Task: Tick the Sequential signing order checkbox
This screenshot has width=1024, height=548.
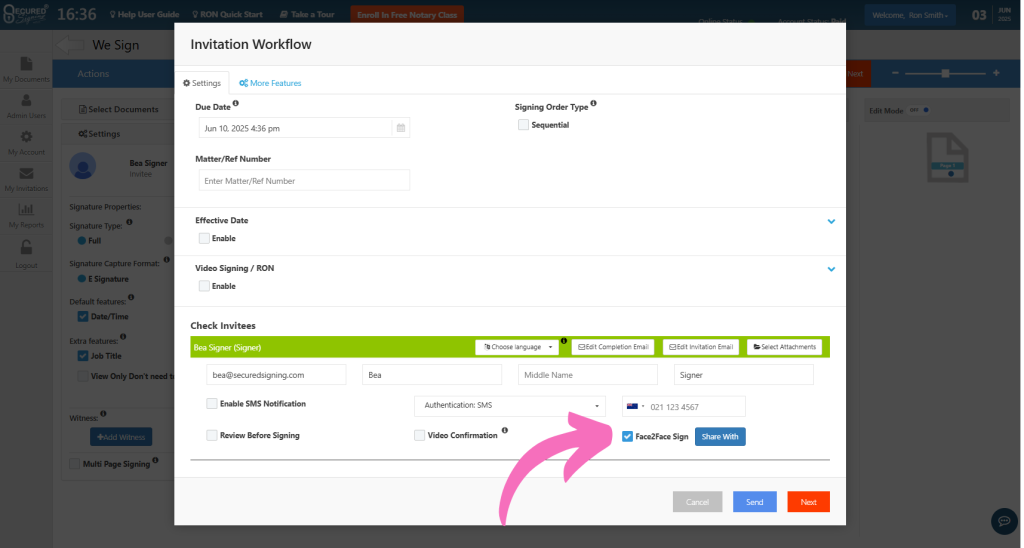Action: coord(523,125)
